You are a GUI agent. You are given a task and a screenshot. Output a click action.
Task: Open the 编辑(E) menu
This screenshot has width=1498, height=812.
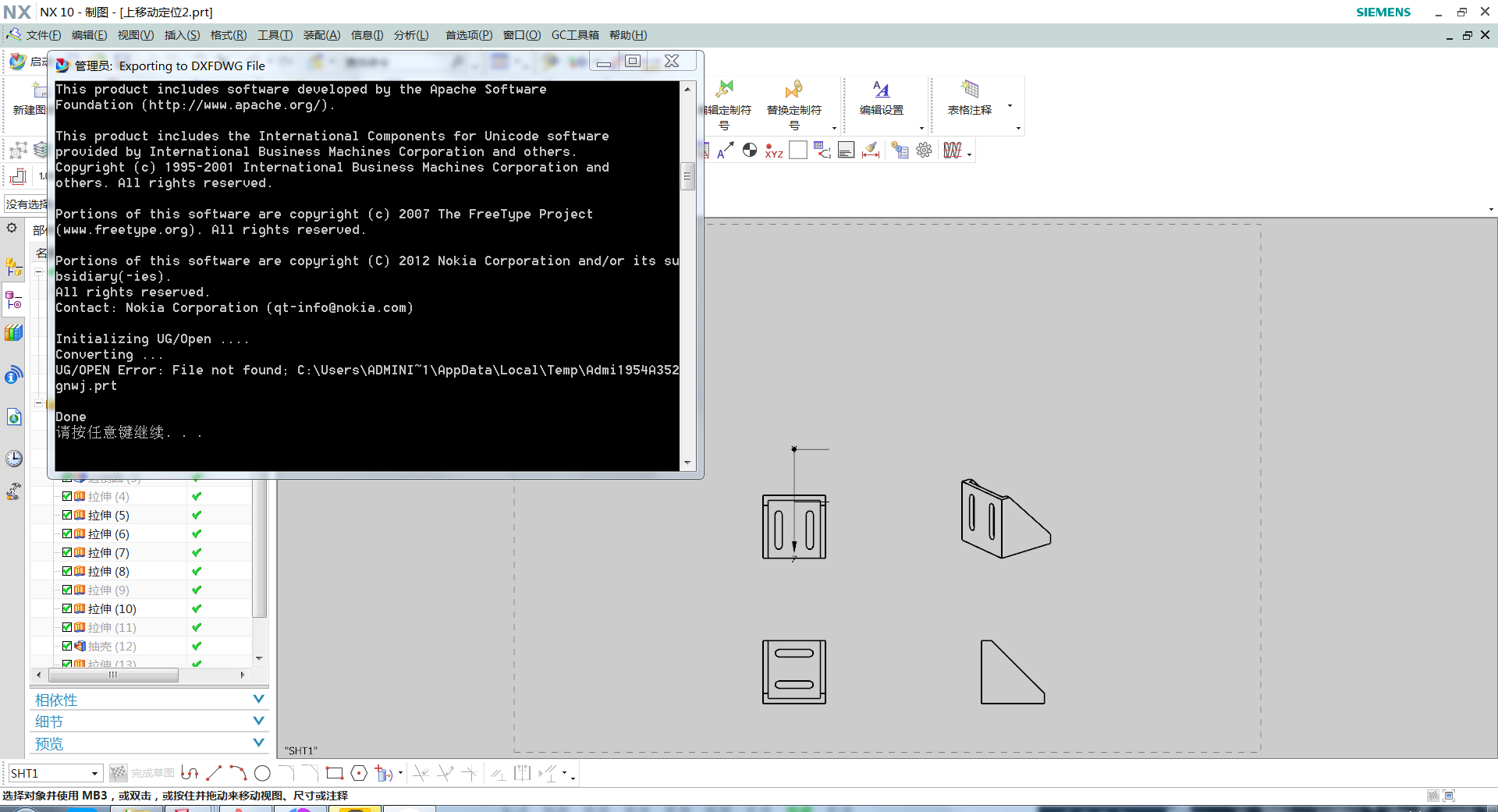89,35
